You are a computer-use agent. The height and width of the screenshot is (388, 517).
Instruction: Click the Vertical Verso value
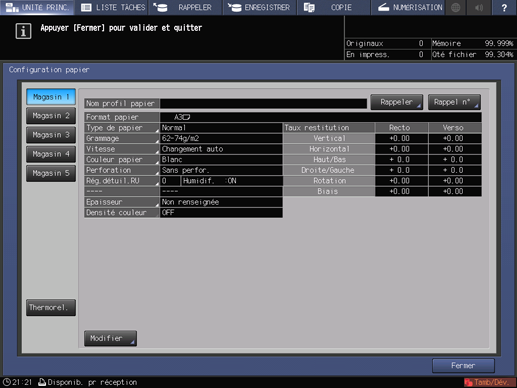tap(455, 138)
